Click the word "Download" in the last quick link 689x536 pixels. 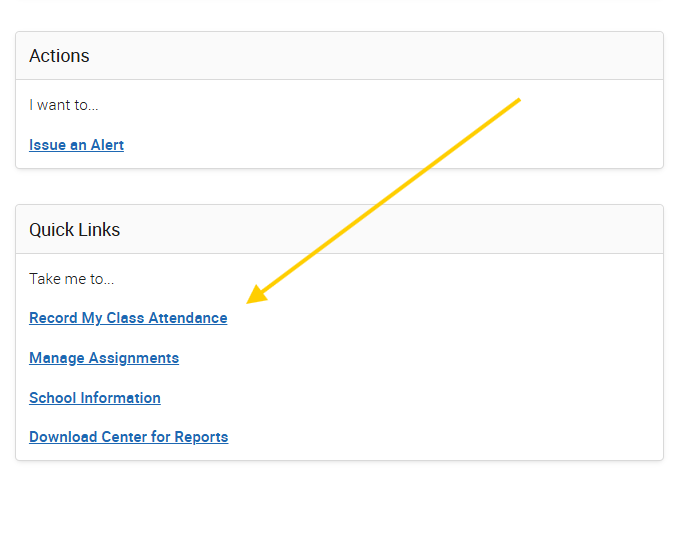click(x=63, y=437)
